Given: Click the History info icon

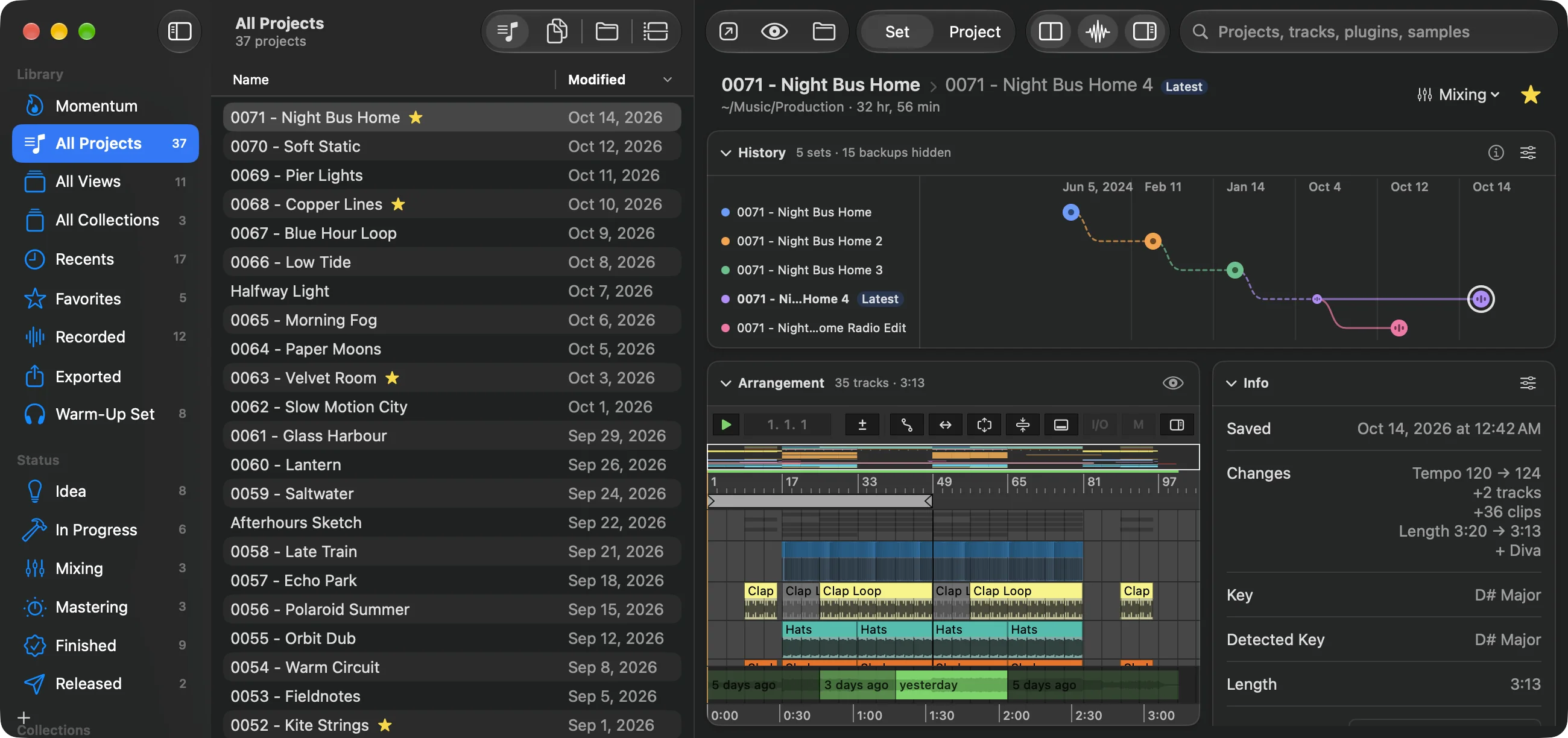Looking at the screenshot, I should coord(1496,152).
